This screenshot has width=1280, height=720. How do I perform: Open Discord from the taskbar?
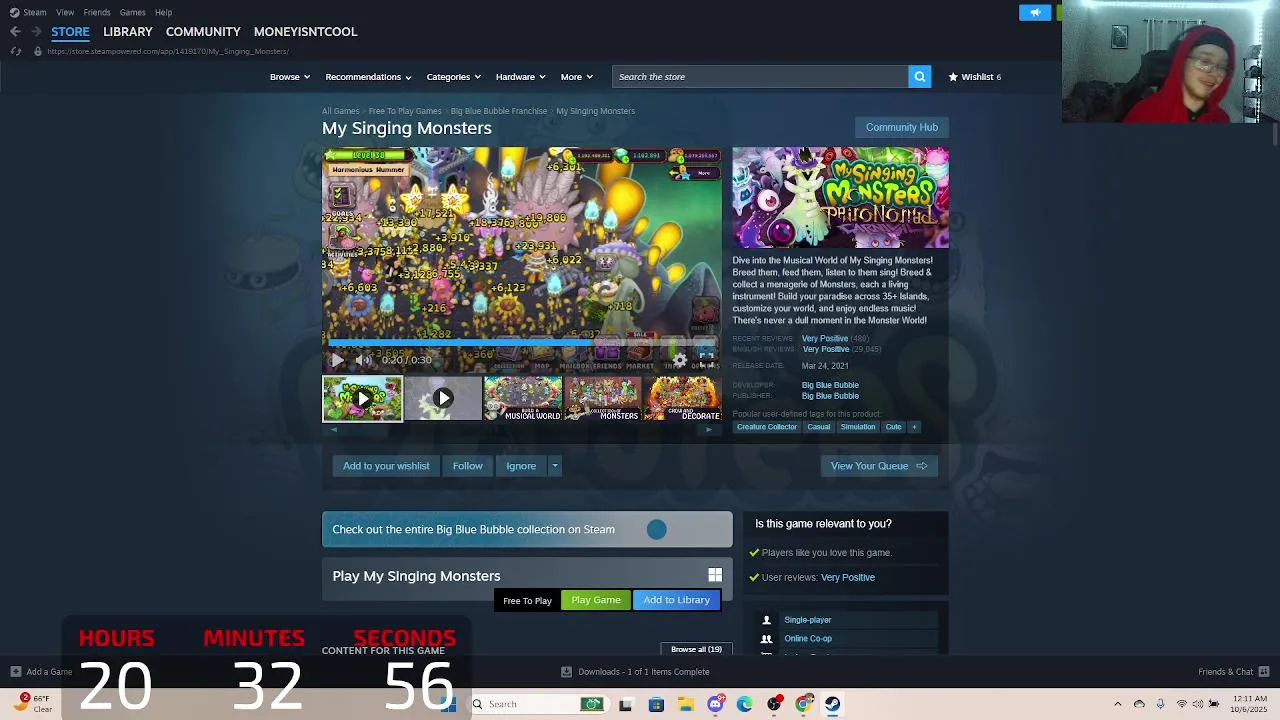coord(715,704)
